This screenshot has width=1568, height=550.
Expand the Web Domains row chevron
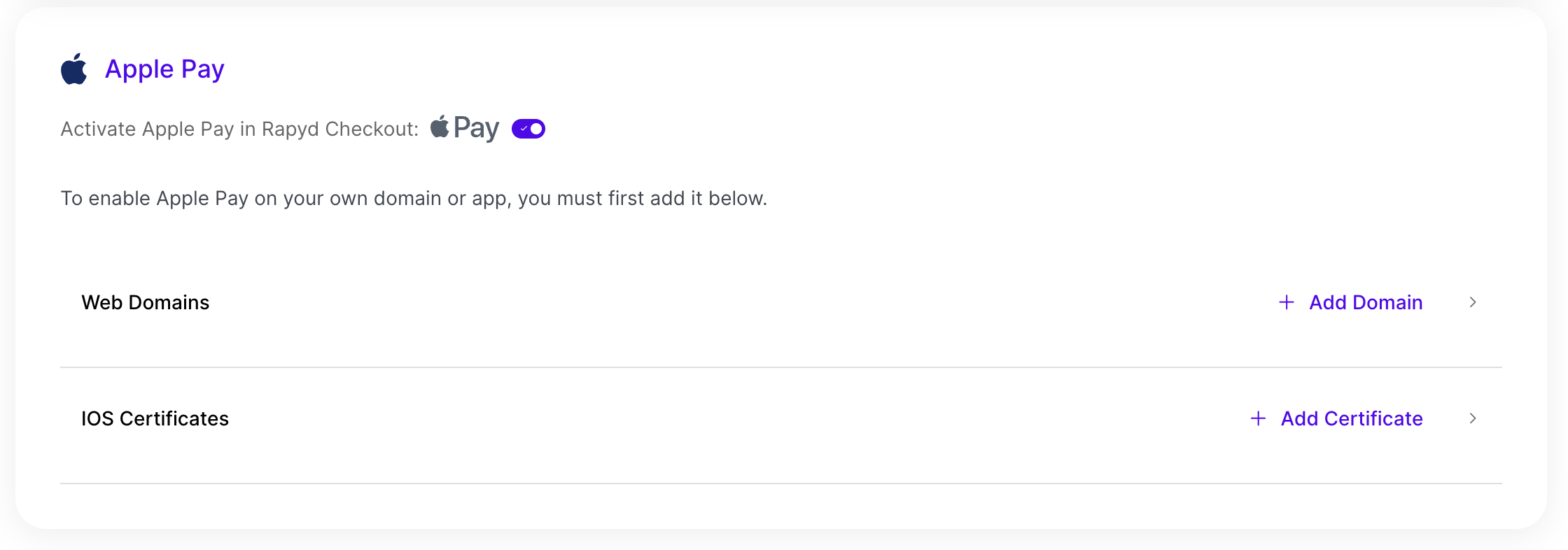coord(1473,302)
